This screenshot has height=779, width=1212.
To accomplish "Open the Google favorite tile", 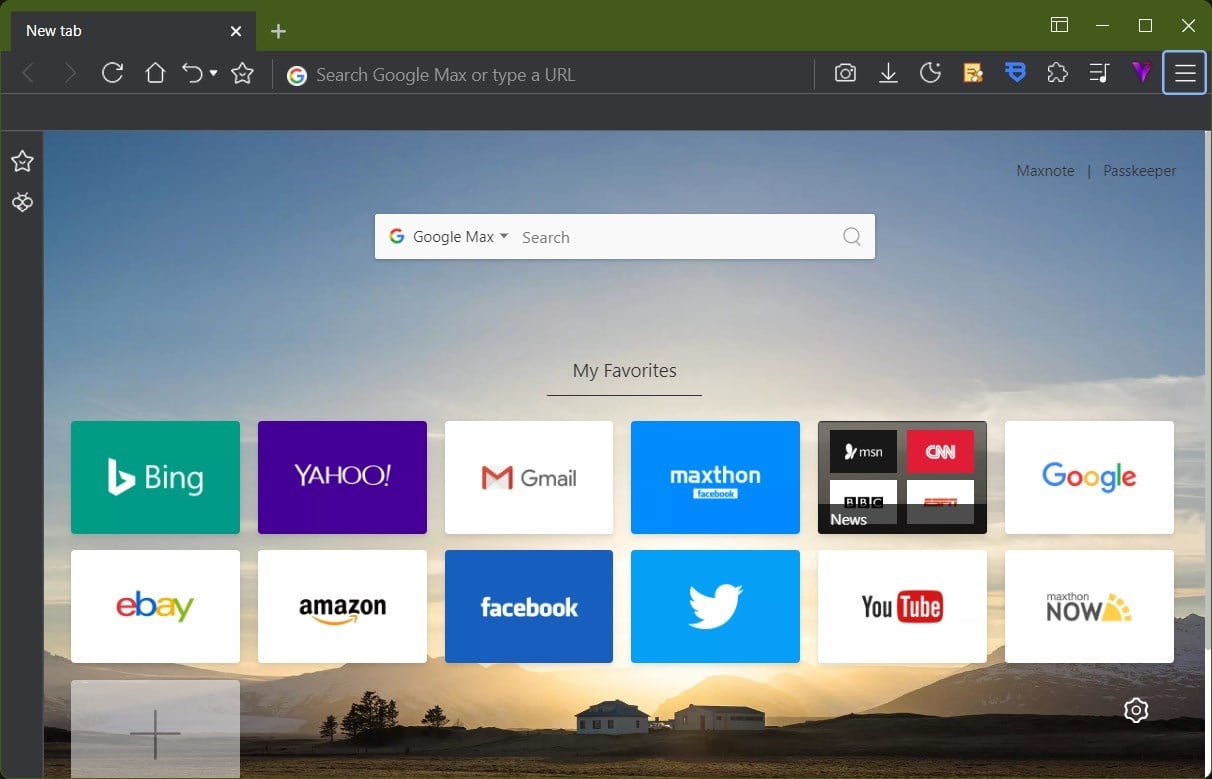I will [1089, 477].
